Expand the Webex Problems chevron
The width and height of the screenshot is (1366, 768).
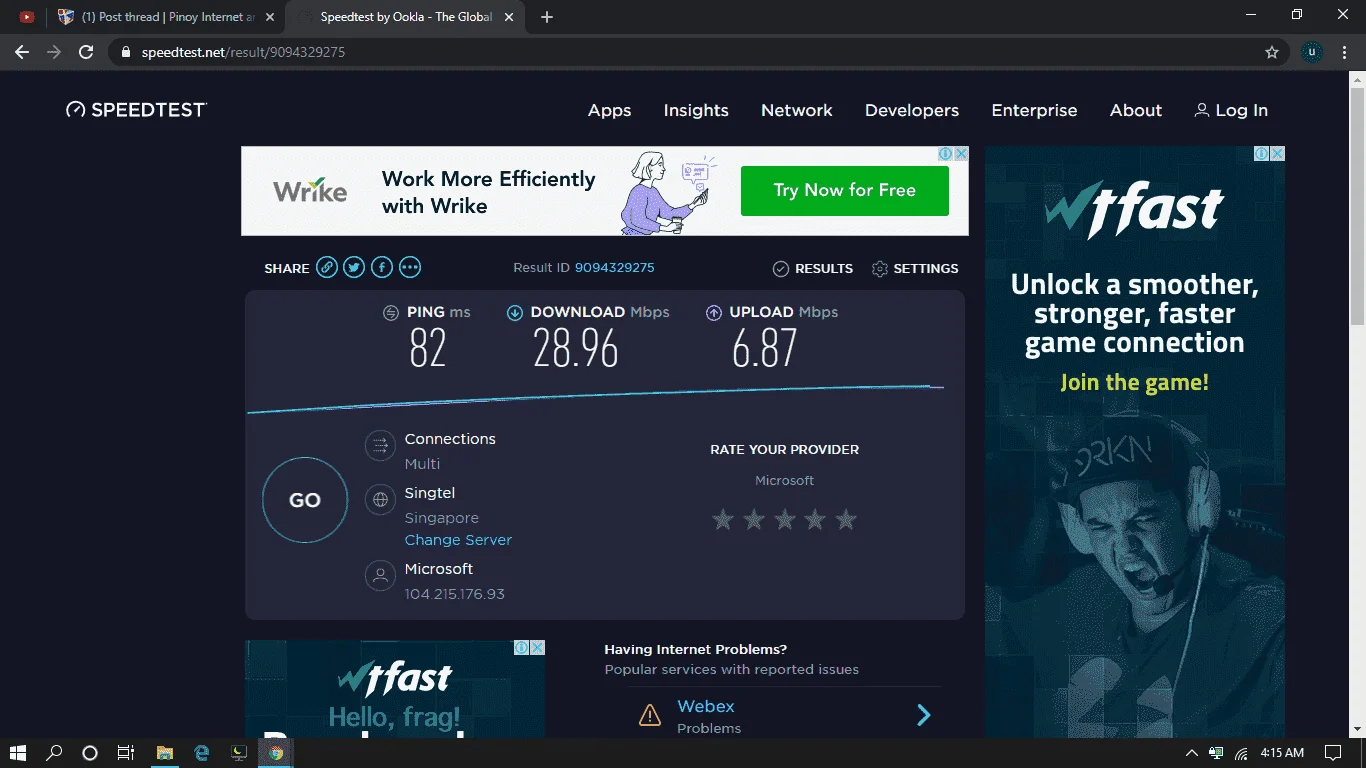[x=924, y=715]
